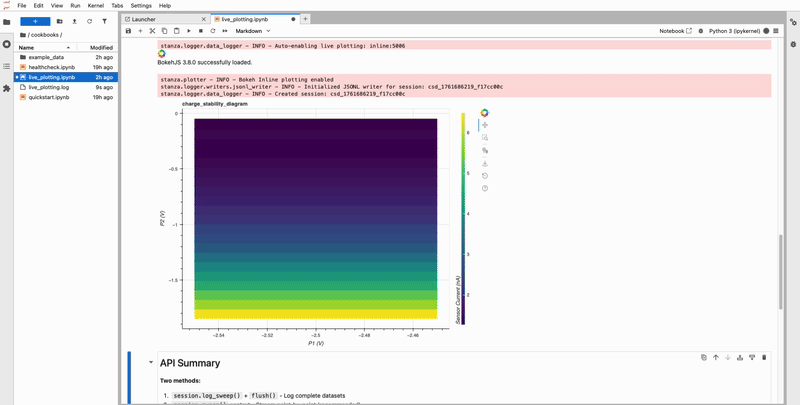Viewport: 800px width, 405px height.
Task: Activate the Bokeh box zoom tool
Action: coord(485,138)
